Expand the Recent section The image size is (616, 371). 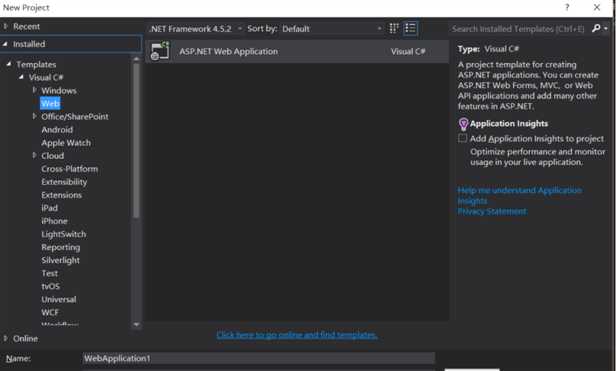tap(6, 26)
